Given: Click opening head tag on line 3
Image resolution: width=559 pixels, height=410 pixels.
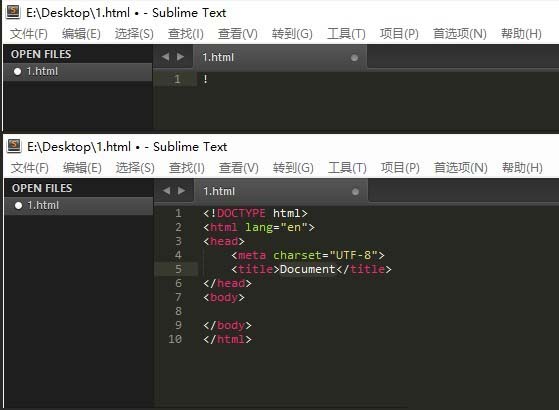Looking at the screenshot, I should click(224, 241).
